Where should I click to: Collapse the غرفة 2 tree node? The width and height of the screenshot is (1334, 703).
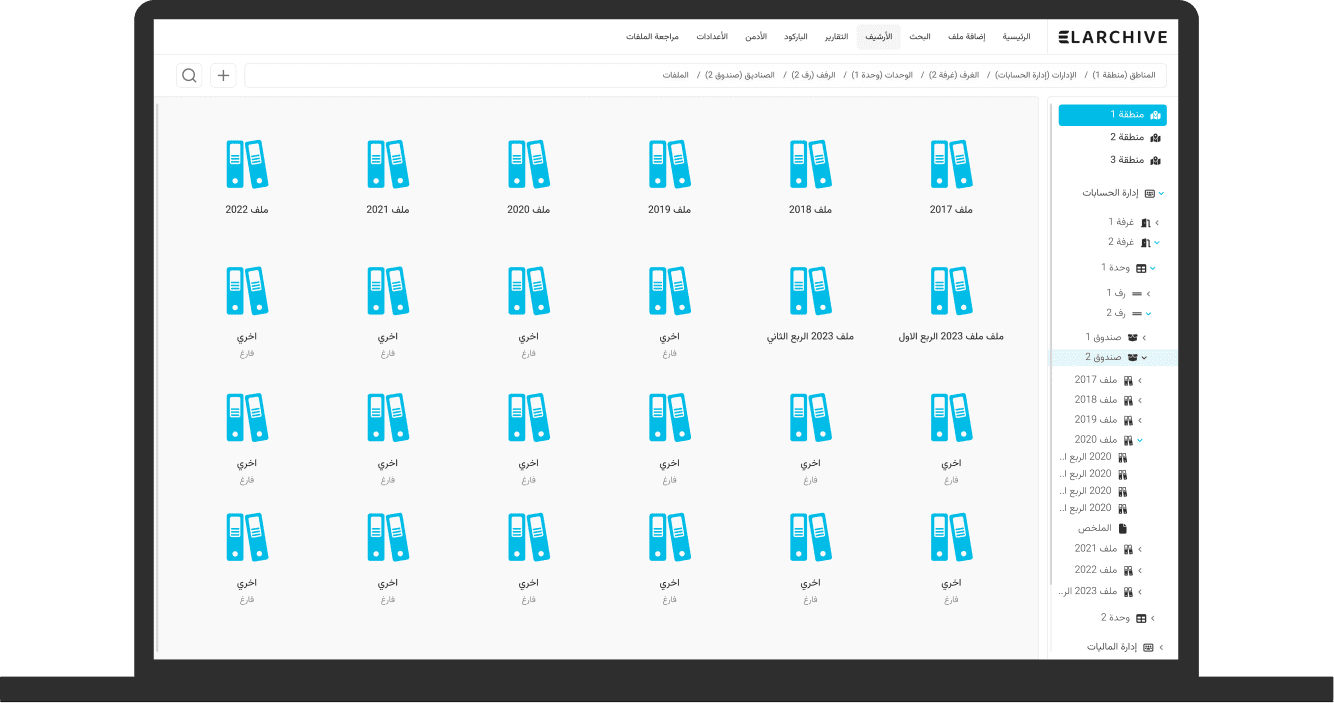pyautogui.click(x=1157, y=243)
